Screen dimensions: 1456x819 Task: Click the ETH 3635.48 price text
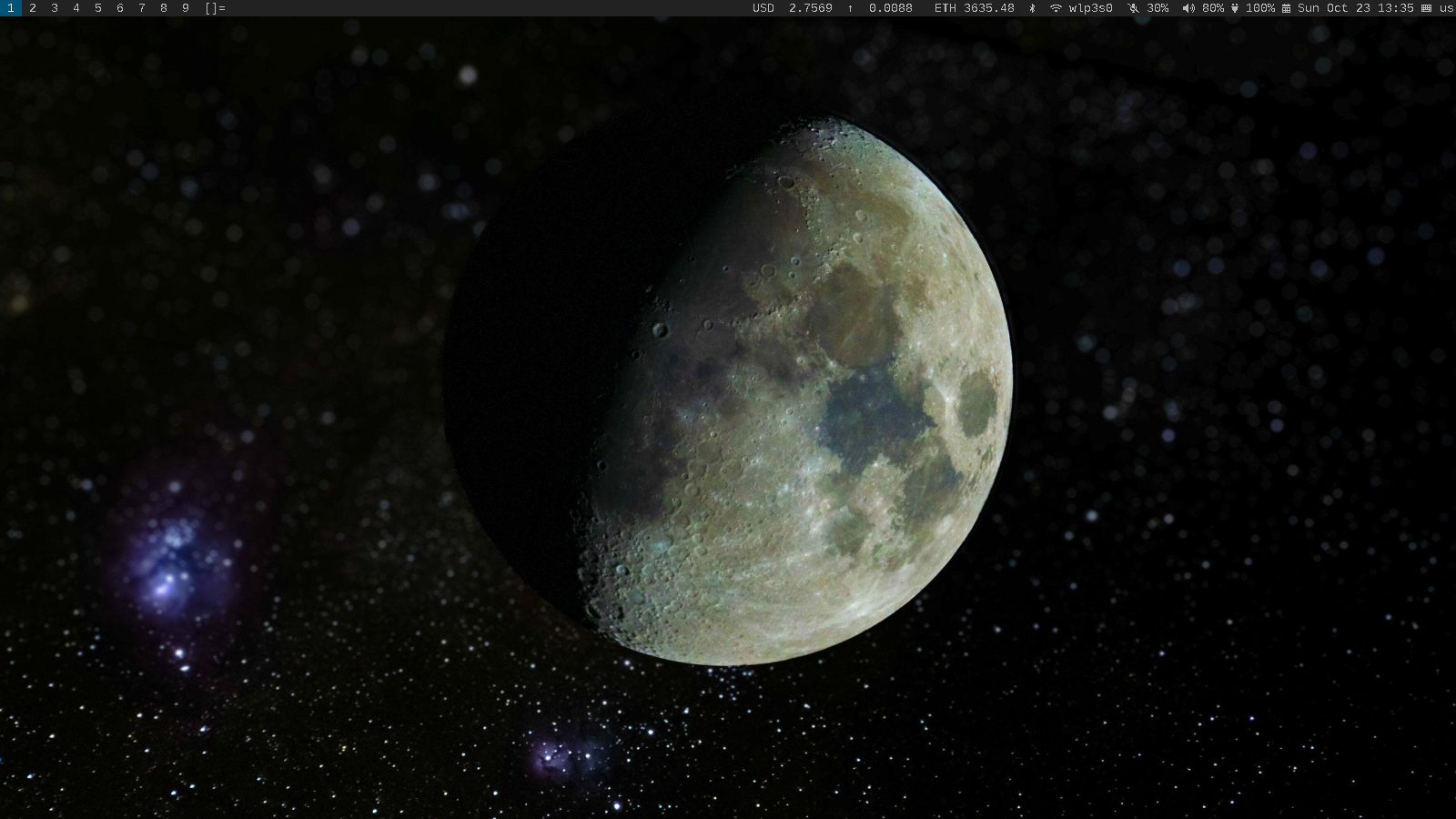(974, 8)
